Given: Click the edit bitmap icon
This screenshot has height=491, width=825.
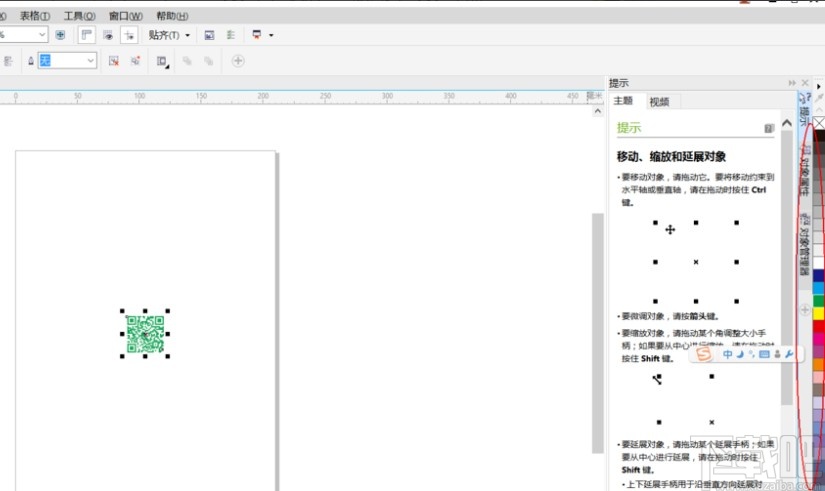Looking at the screenshot, I should point(114,61).
